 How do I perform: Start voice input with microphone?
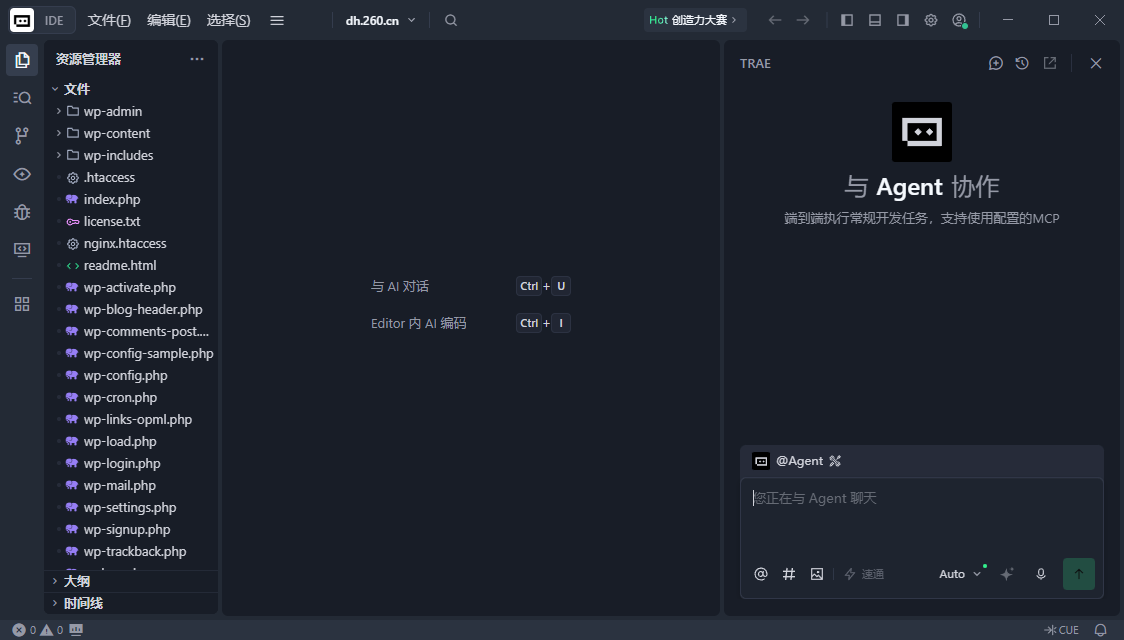click(1041, 574)
